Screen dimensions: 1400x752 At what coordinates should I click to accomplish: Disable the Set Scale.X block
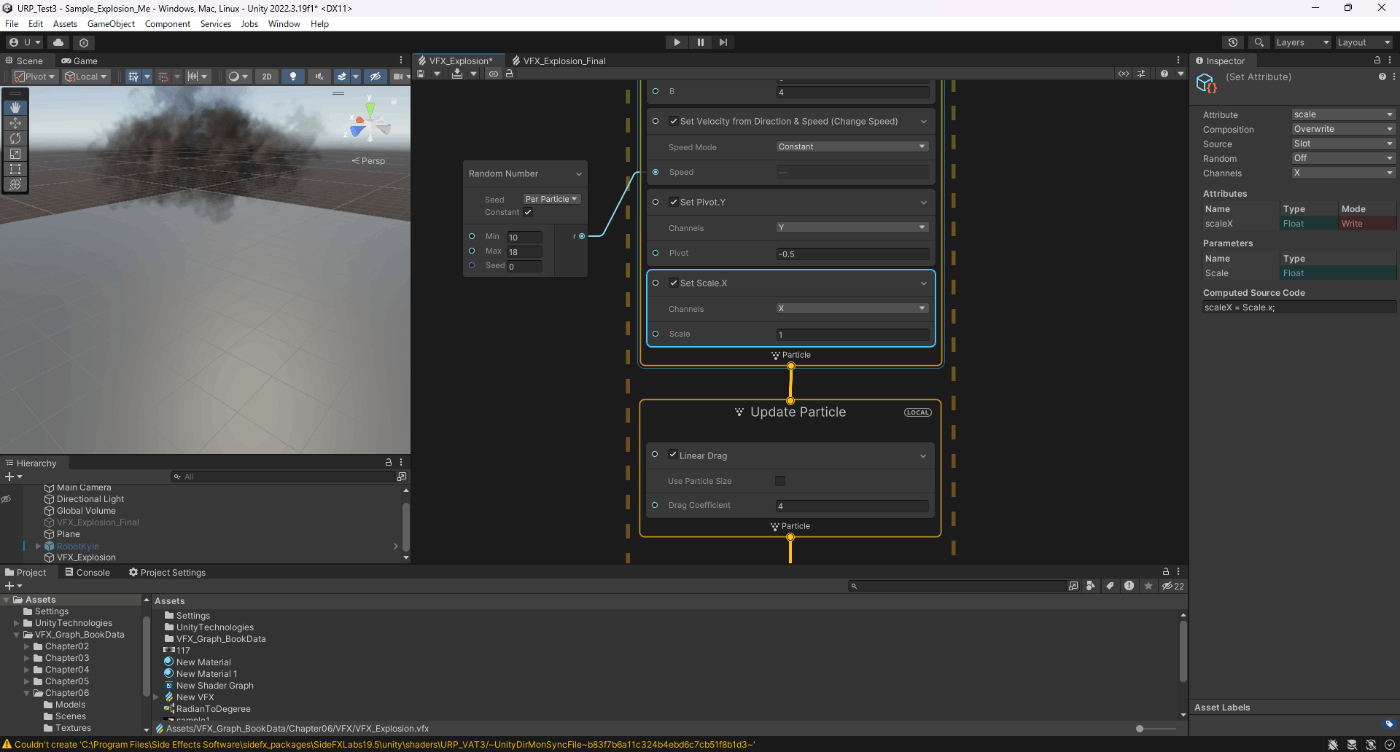(674, 283)
